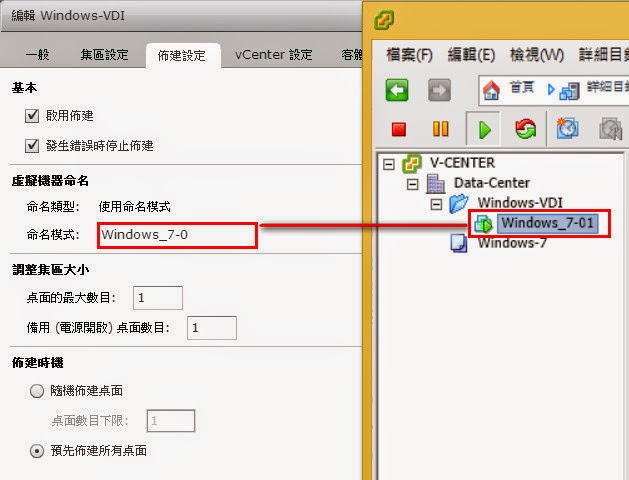Click the green Power On play icon
629x480 pixels.
click(x=484, y=130)
